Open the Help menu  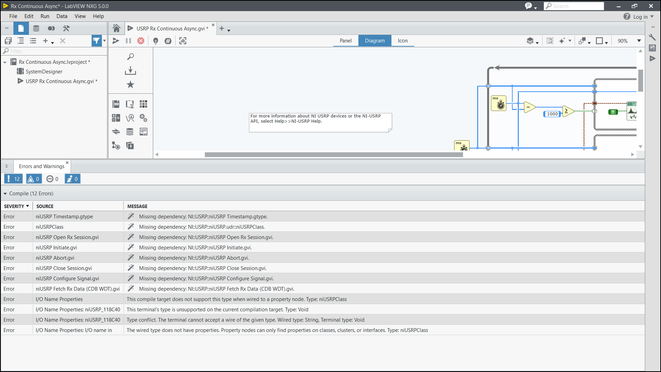[98, 16]
